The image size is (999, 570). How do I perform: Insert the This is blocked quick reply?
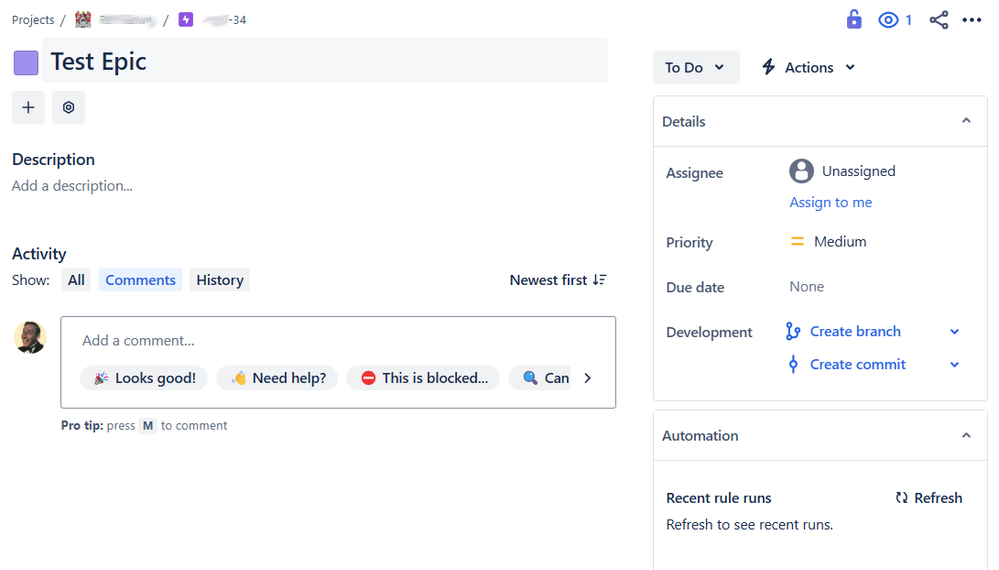[x=423, y=378]
